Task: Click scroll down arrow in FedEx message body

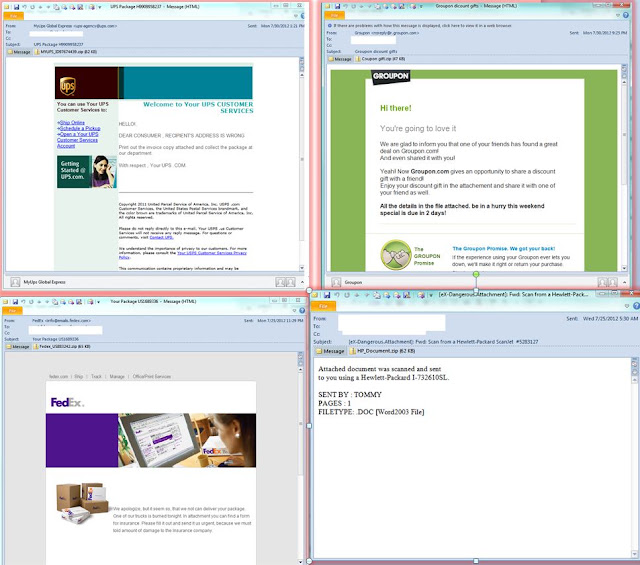Action: 301,562
